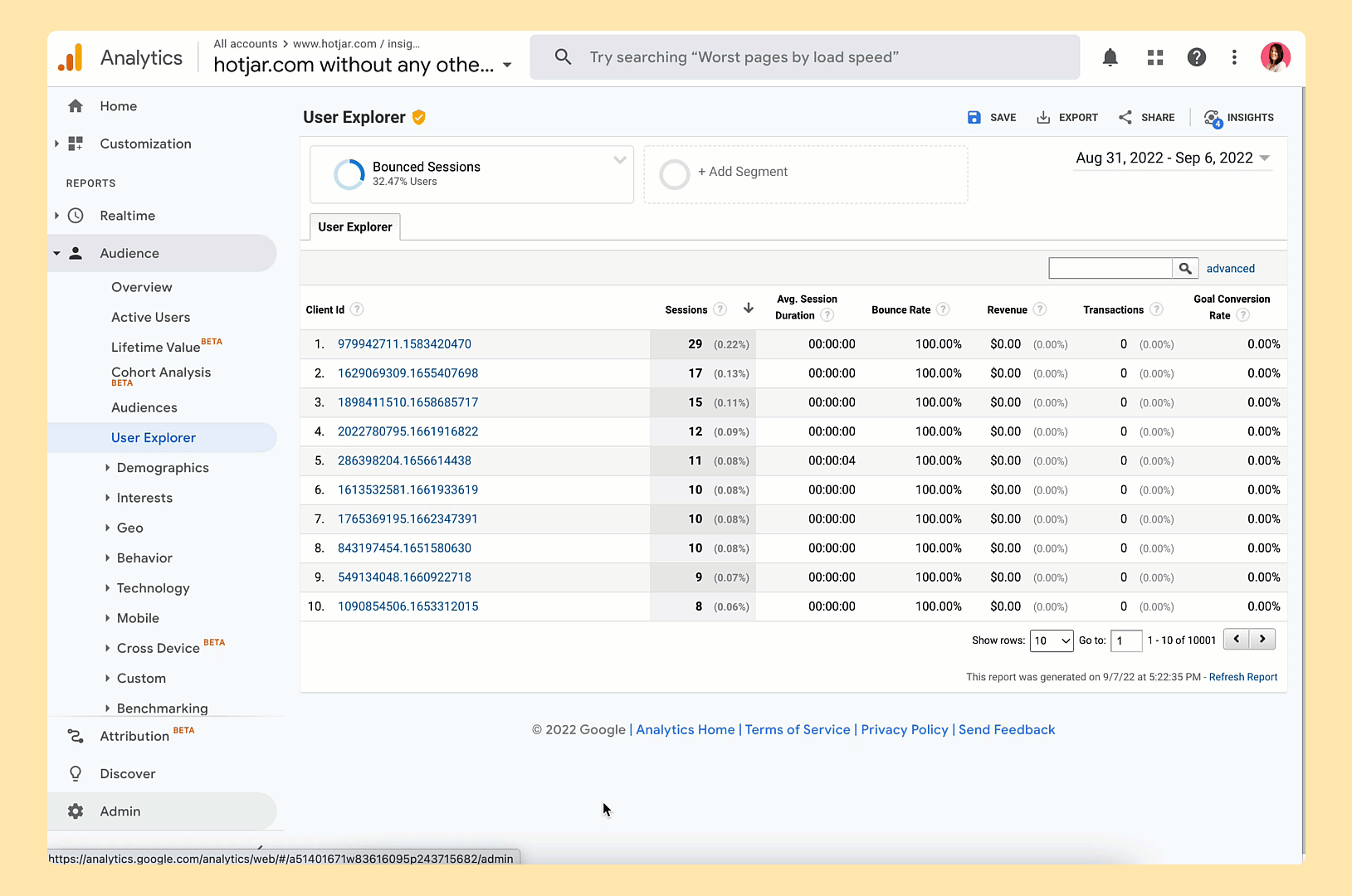Click help icon next to Sessions column
The image size is (1352, 896).
tap(720, 309)
